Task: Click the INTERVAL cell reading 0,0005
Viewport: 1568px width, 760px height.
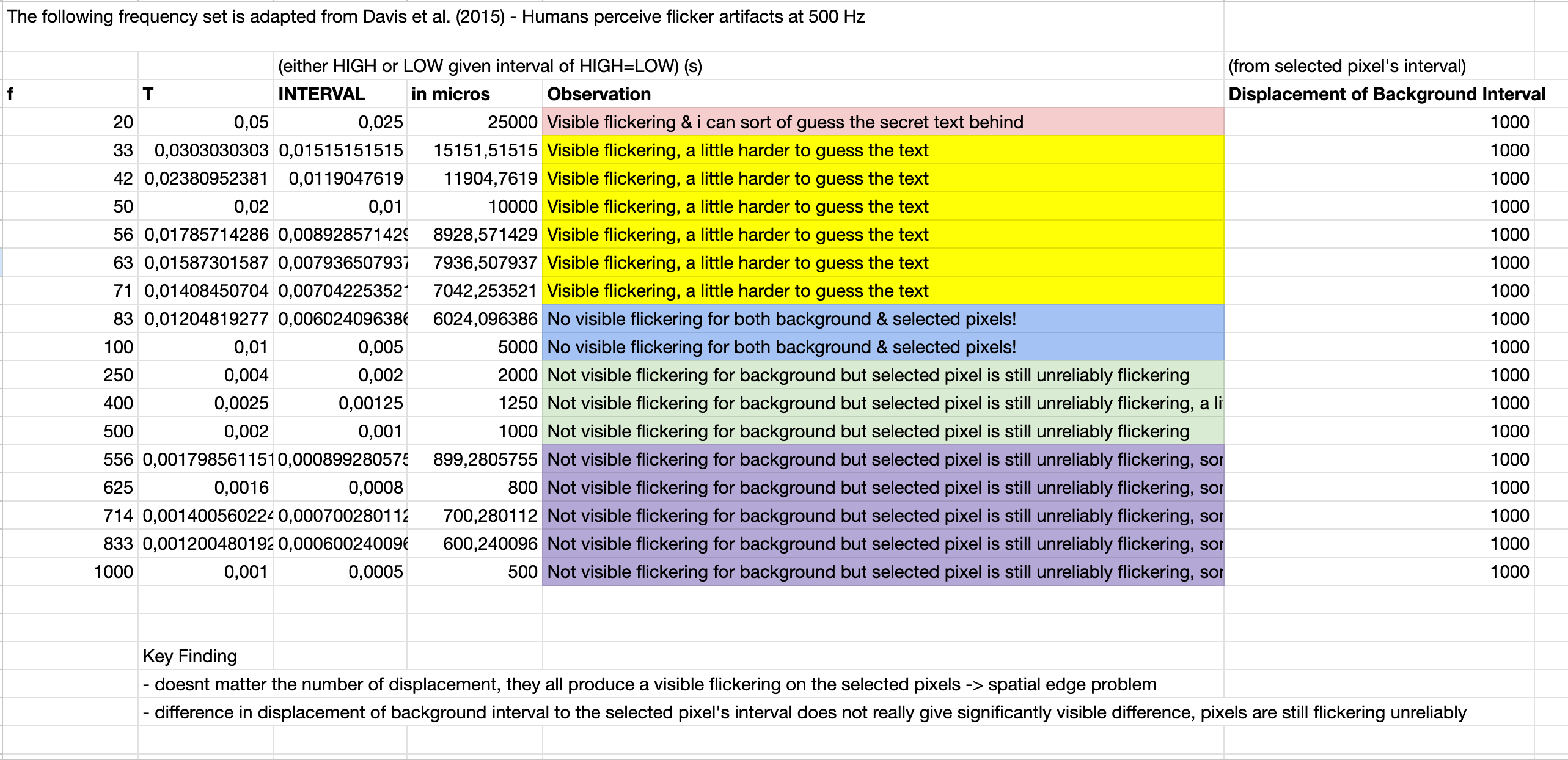Action: [x=340, y=571]
